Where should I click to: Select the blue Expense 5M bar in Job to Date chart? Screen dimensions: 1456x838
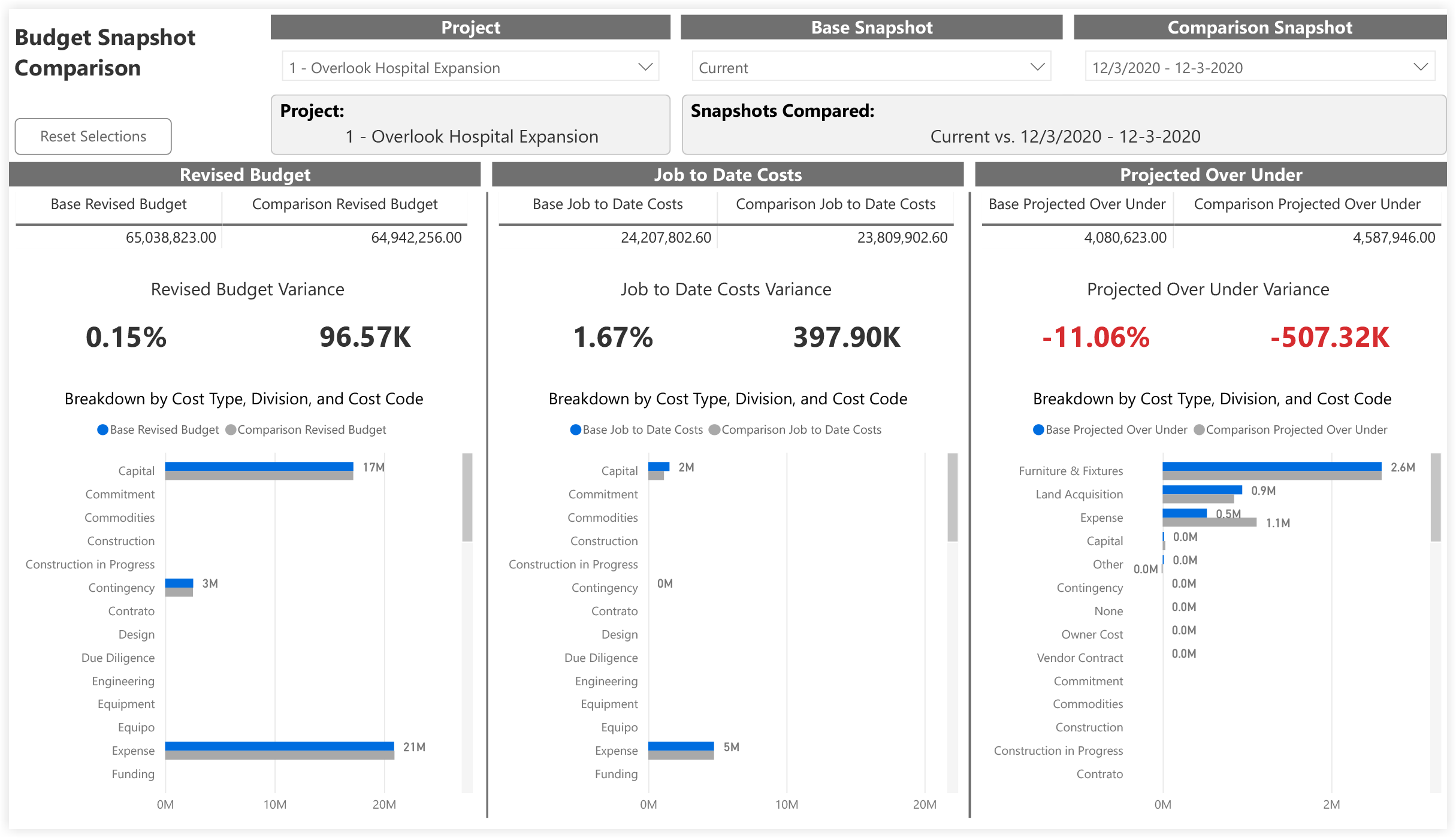coord(681,746)
